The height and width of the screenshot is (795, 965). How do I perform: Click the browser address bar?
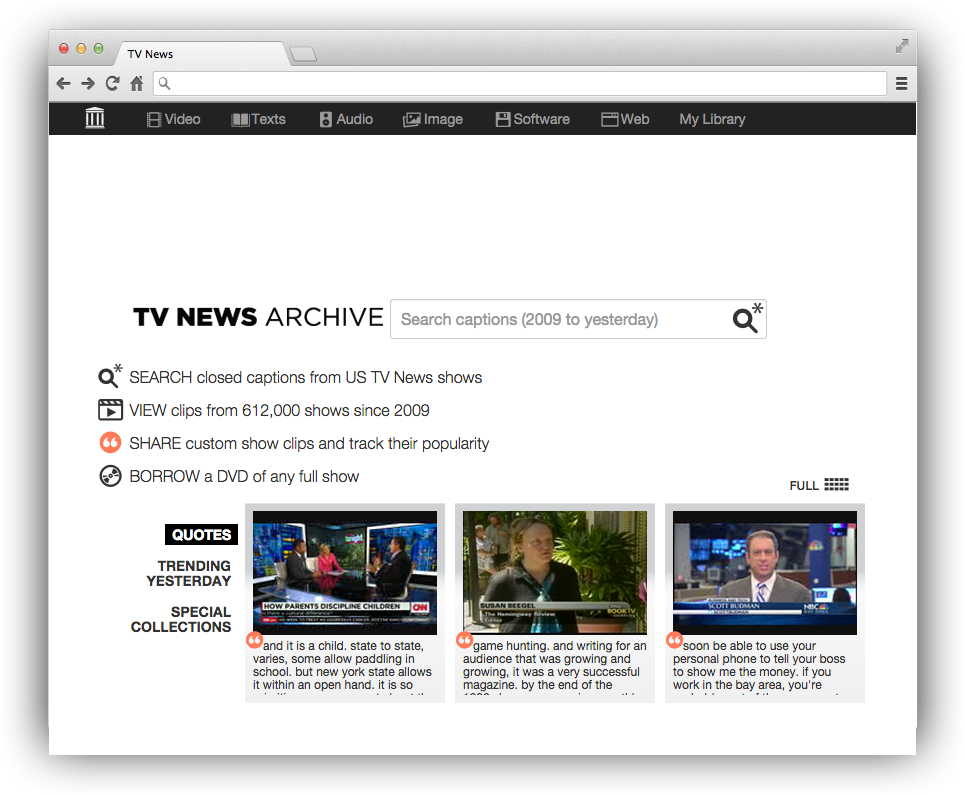click(x=520, y=83)
